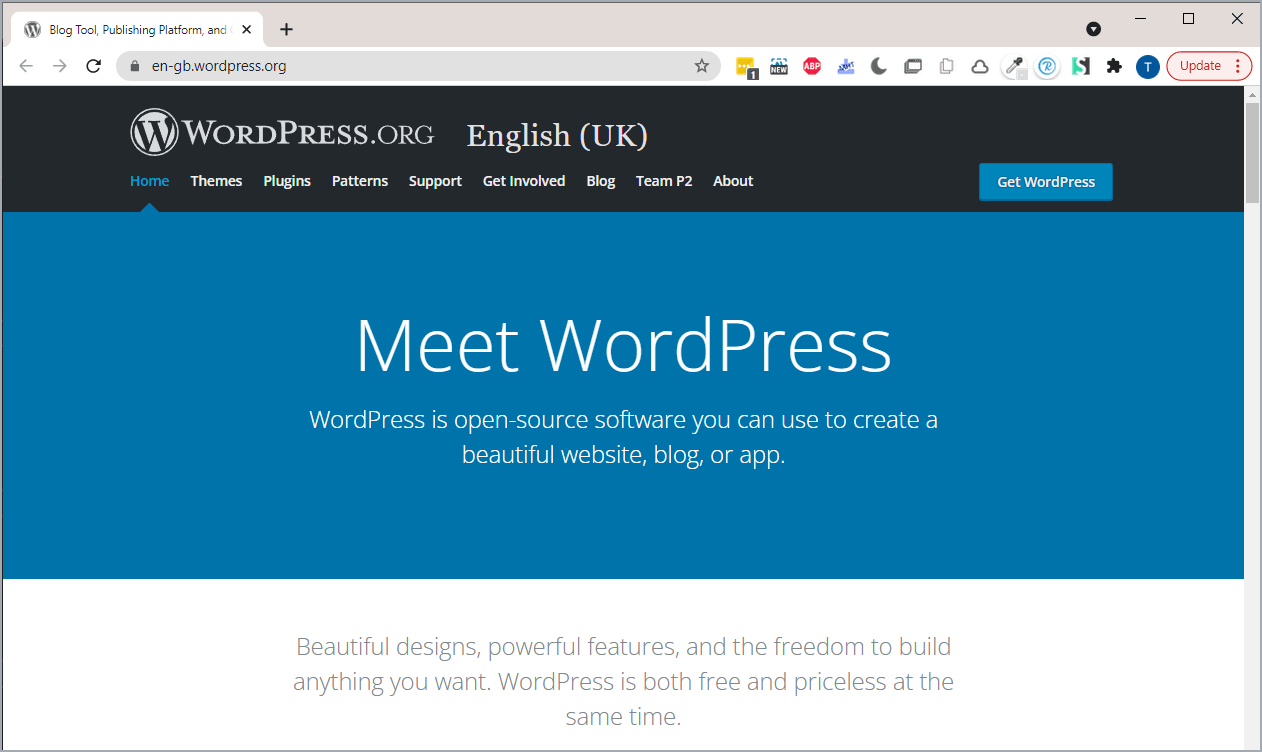
Task: View site info via padlock icon
Action: tap(135, 66)
